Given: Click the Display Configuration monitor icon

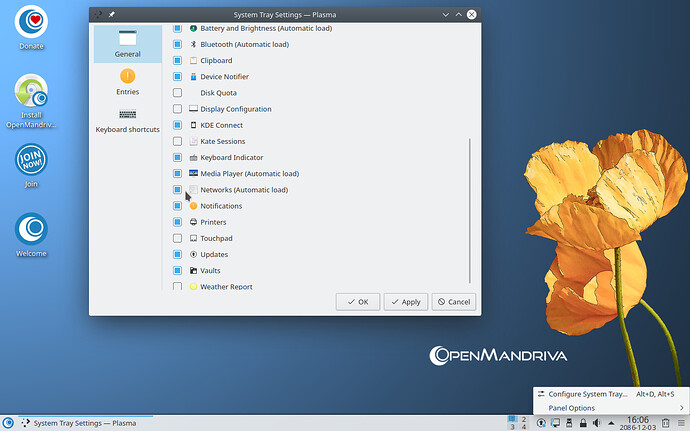Looking at the screenshot, I should (193, 109).
